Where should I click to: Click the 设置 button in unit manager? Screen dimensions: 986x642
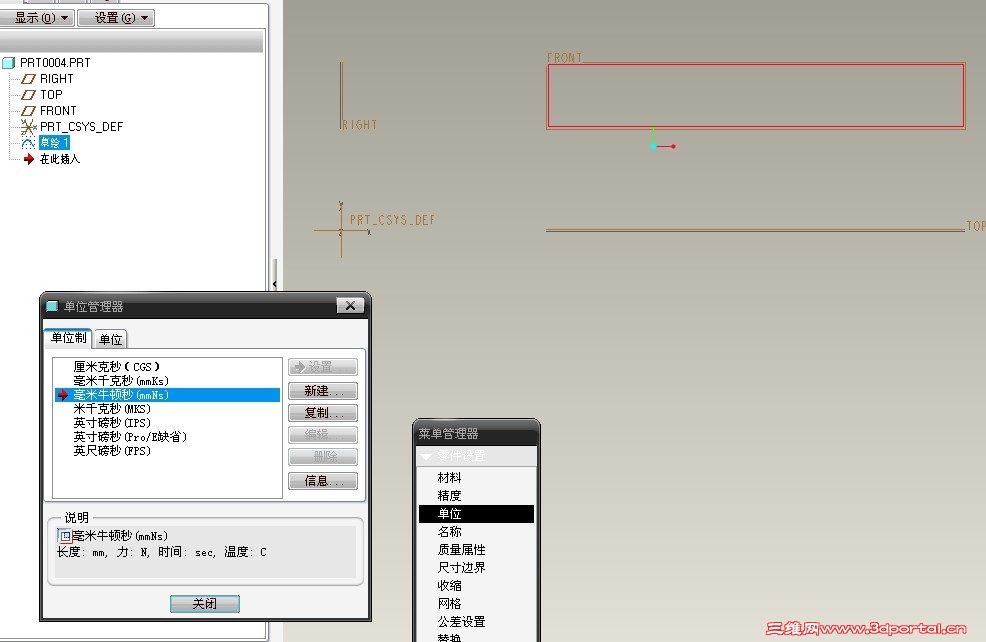coord(323,367)
